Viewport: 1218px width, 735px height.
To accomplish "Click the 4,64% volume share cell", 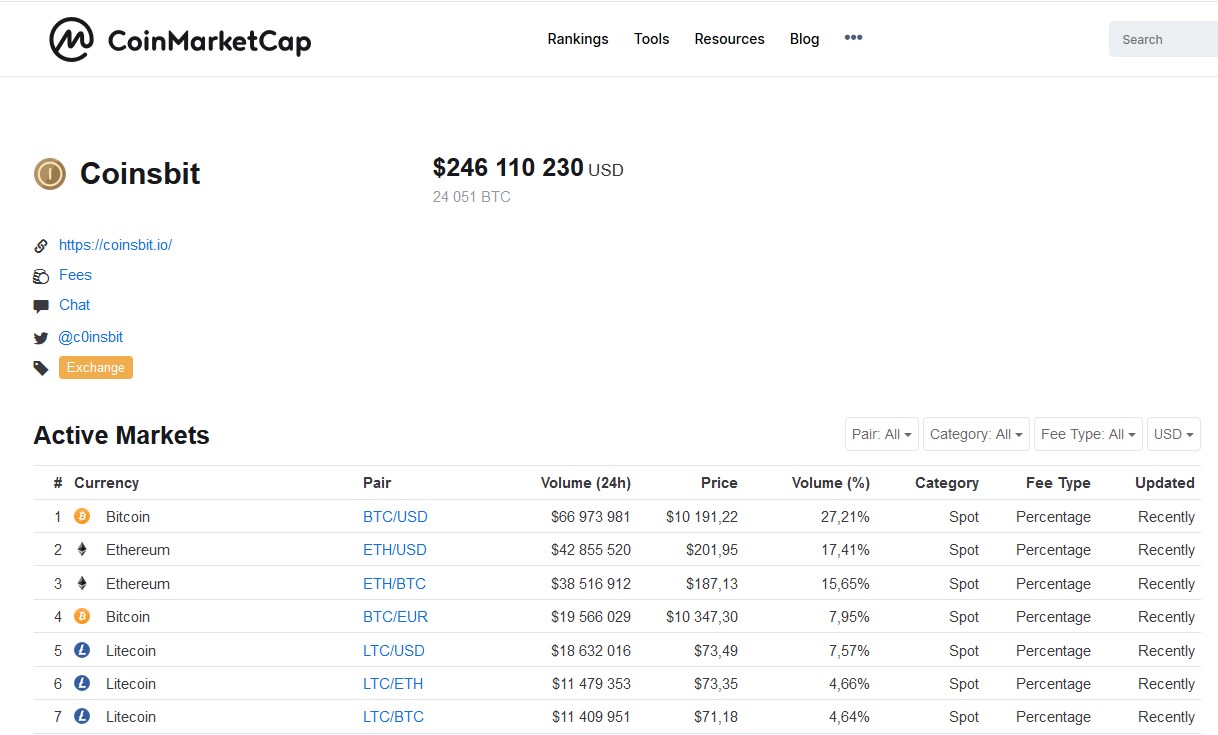I will [849, 717].
